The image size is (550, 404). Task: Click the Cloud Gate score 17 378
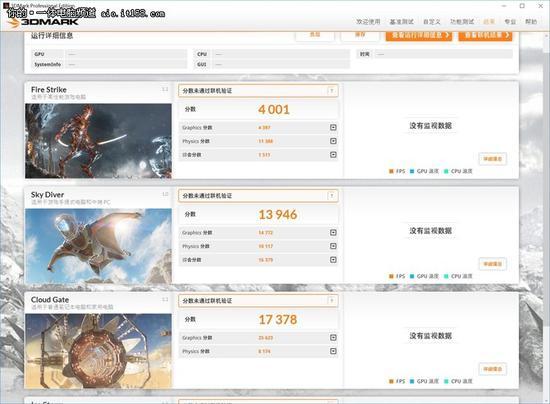[x=278, y=319]
